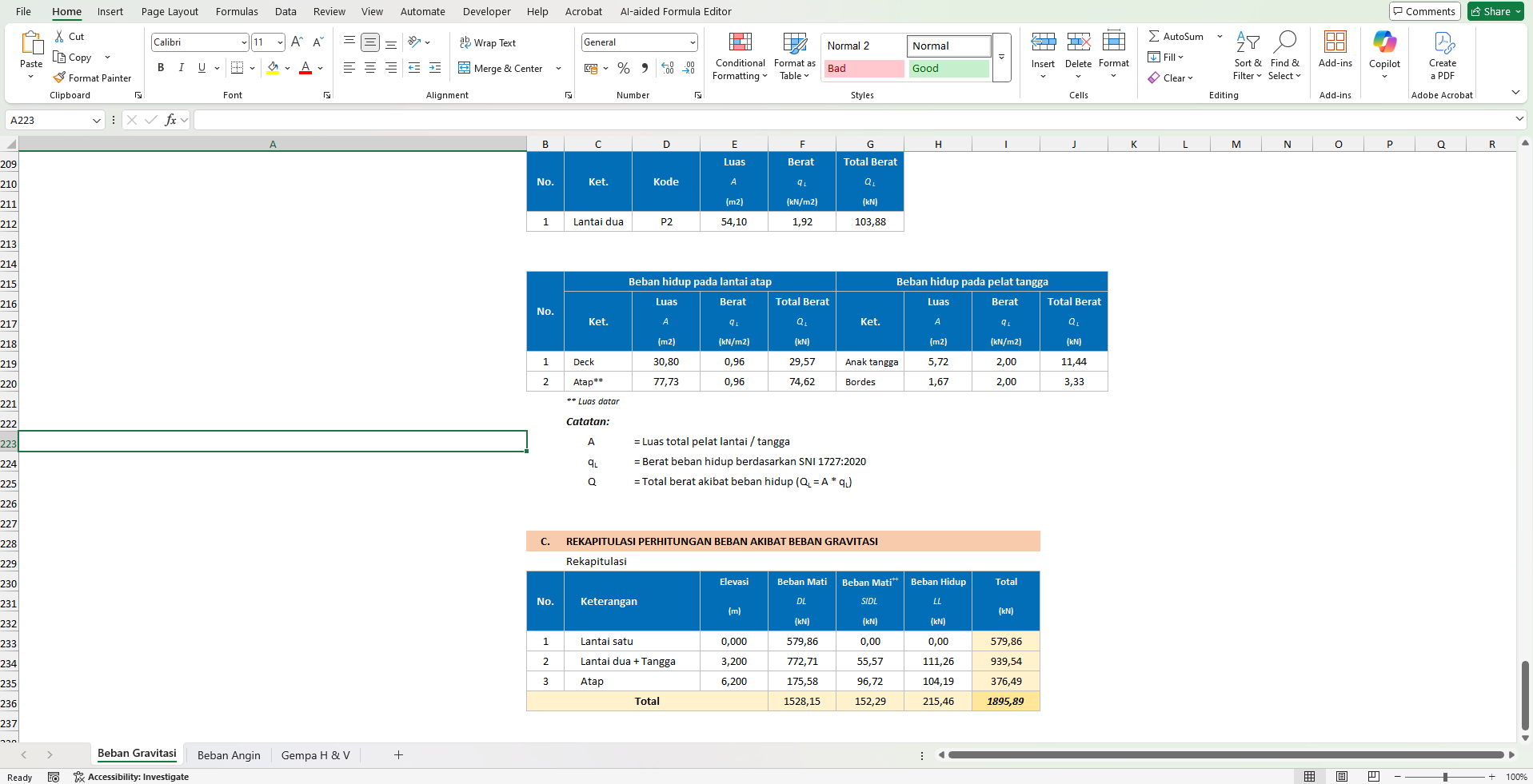This screenshot has height=784, width=1533.
Task: Click the Merge & Center icon
Action: coord(464,68)
